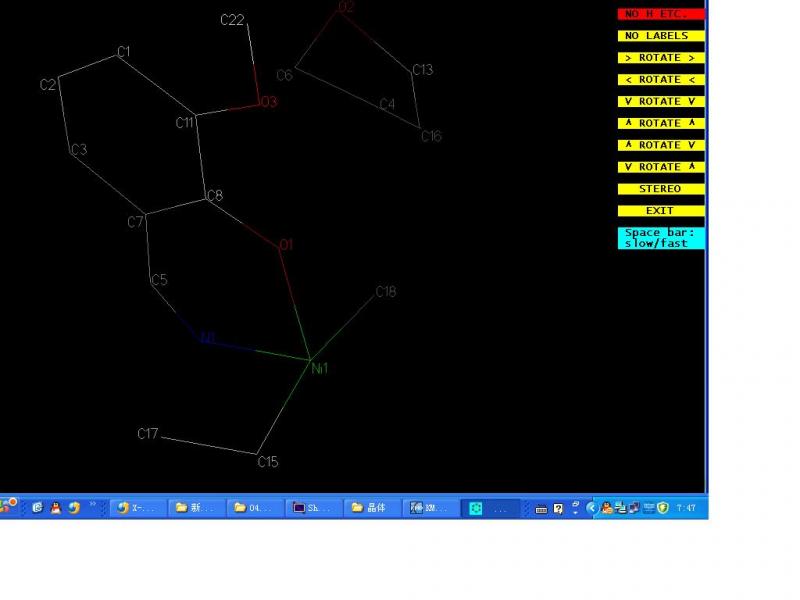
Task: Click the V ROTATE ^ button
Action: [661, 167]
